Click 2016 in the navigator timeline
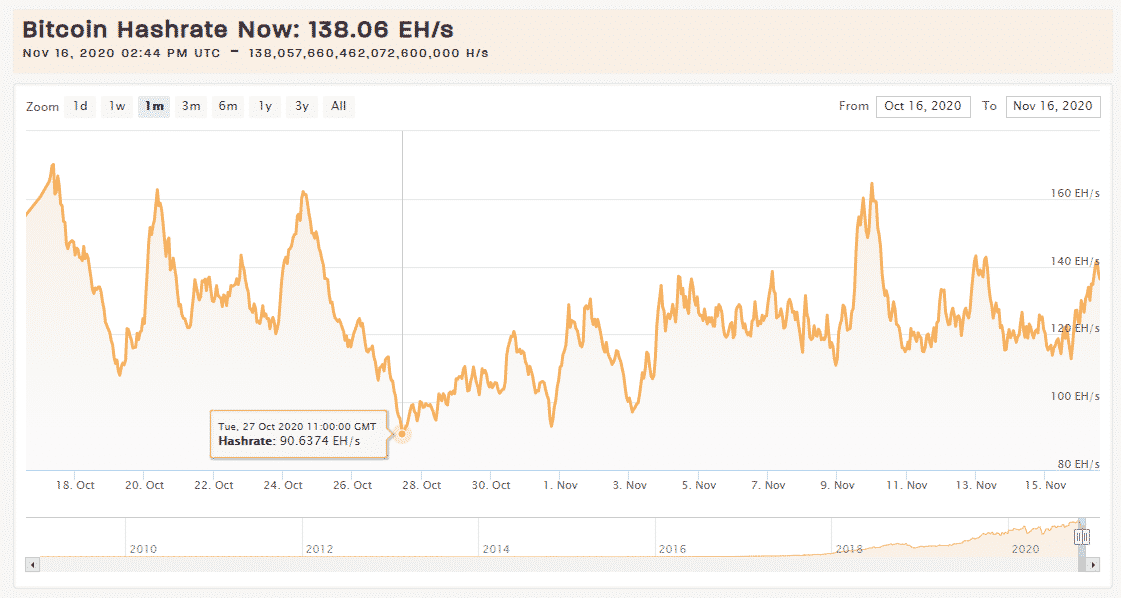Image resolution: width=1121 pixels, height=598 pixels. (671, 549)
